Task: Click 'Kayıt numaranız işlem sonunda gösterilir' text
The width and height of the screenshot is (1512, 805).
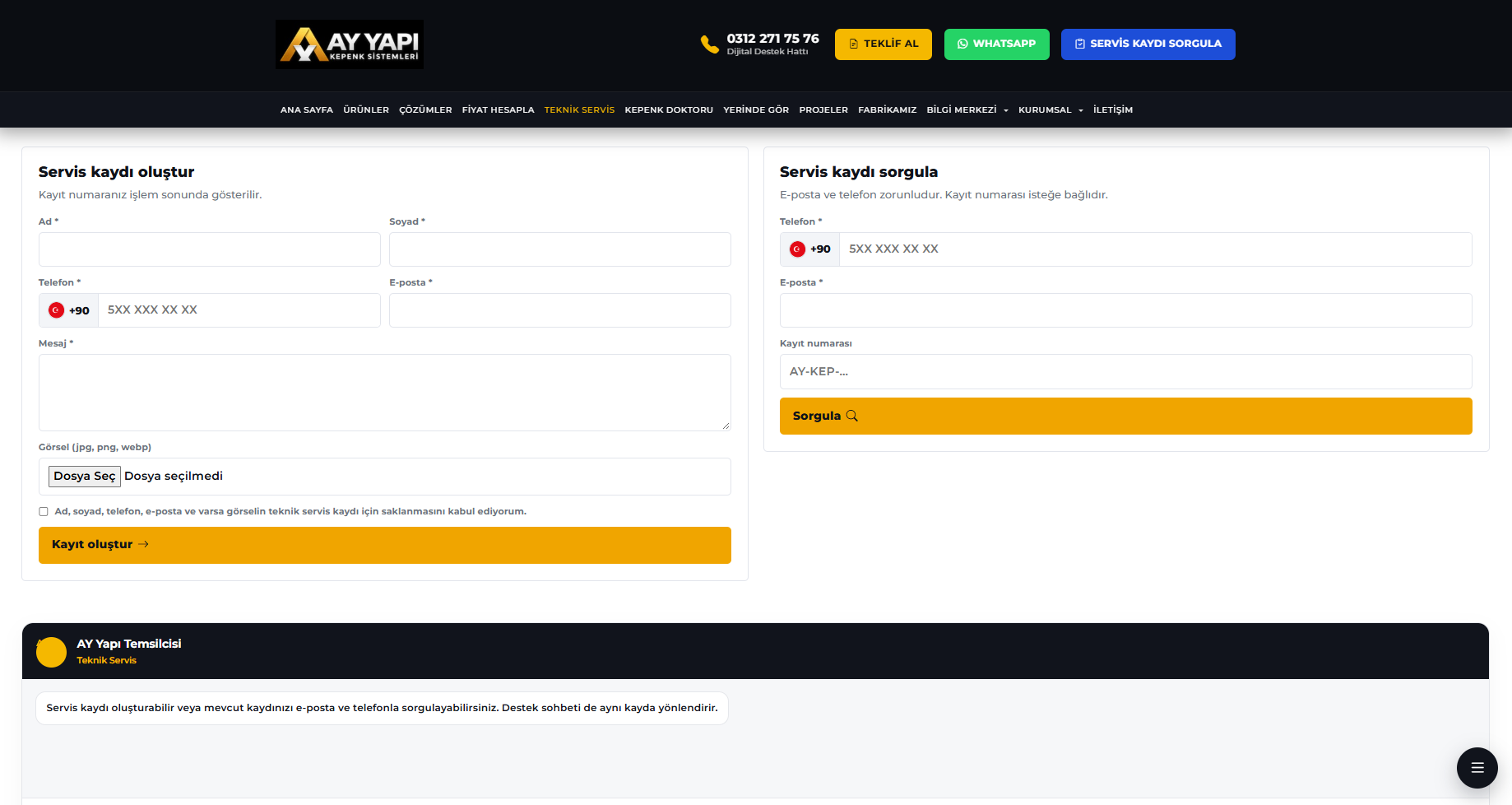Action: coord(151,195)
